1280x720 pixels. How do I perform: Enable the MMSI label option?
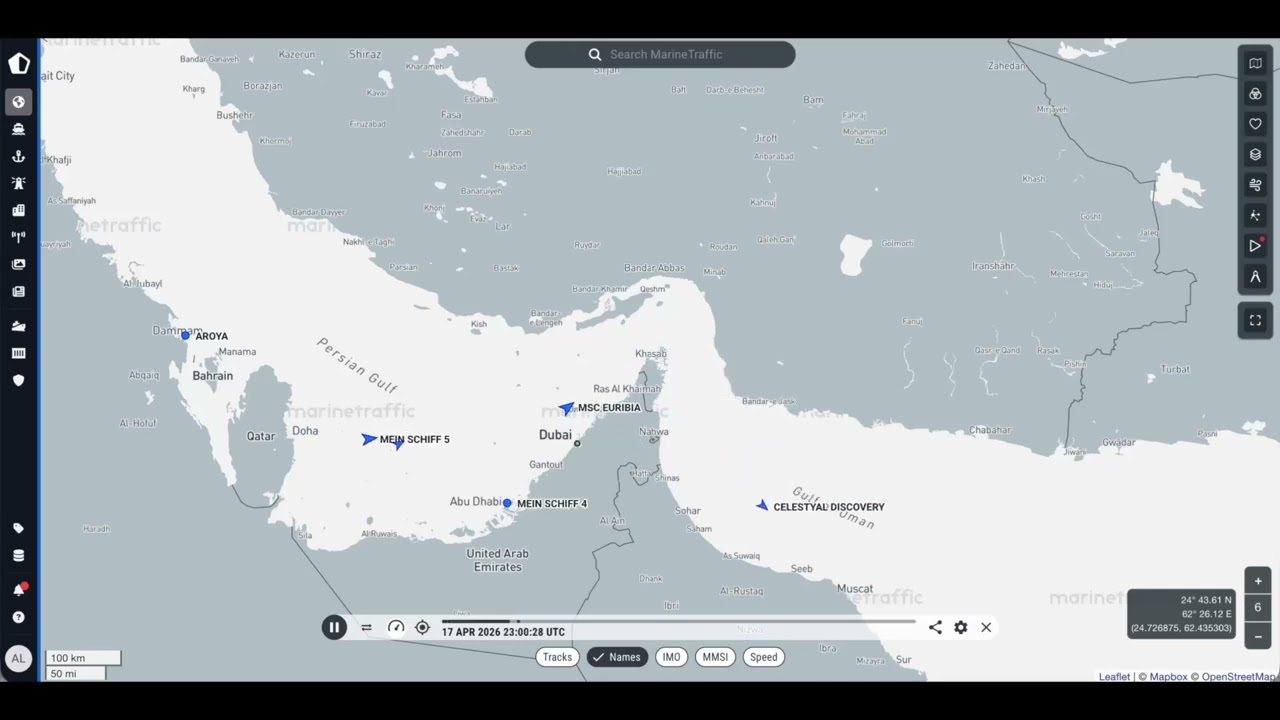point(715,657)
